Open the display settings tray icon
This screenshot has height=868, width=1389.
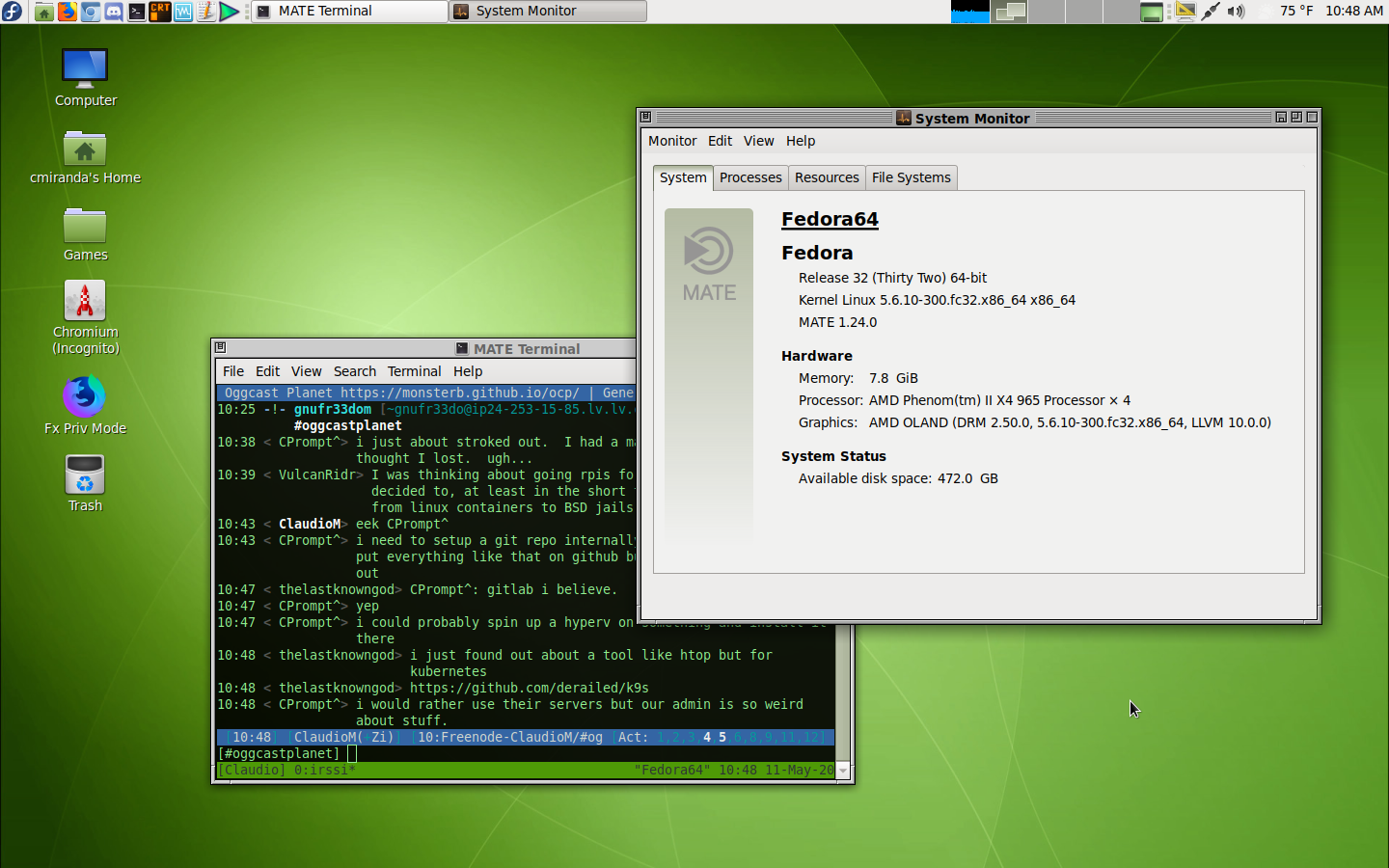tap(1185, 12)
